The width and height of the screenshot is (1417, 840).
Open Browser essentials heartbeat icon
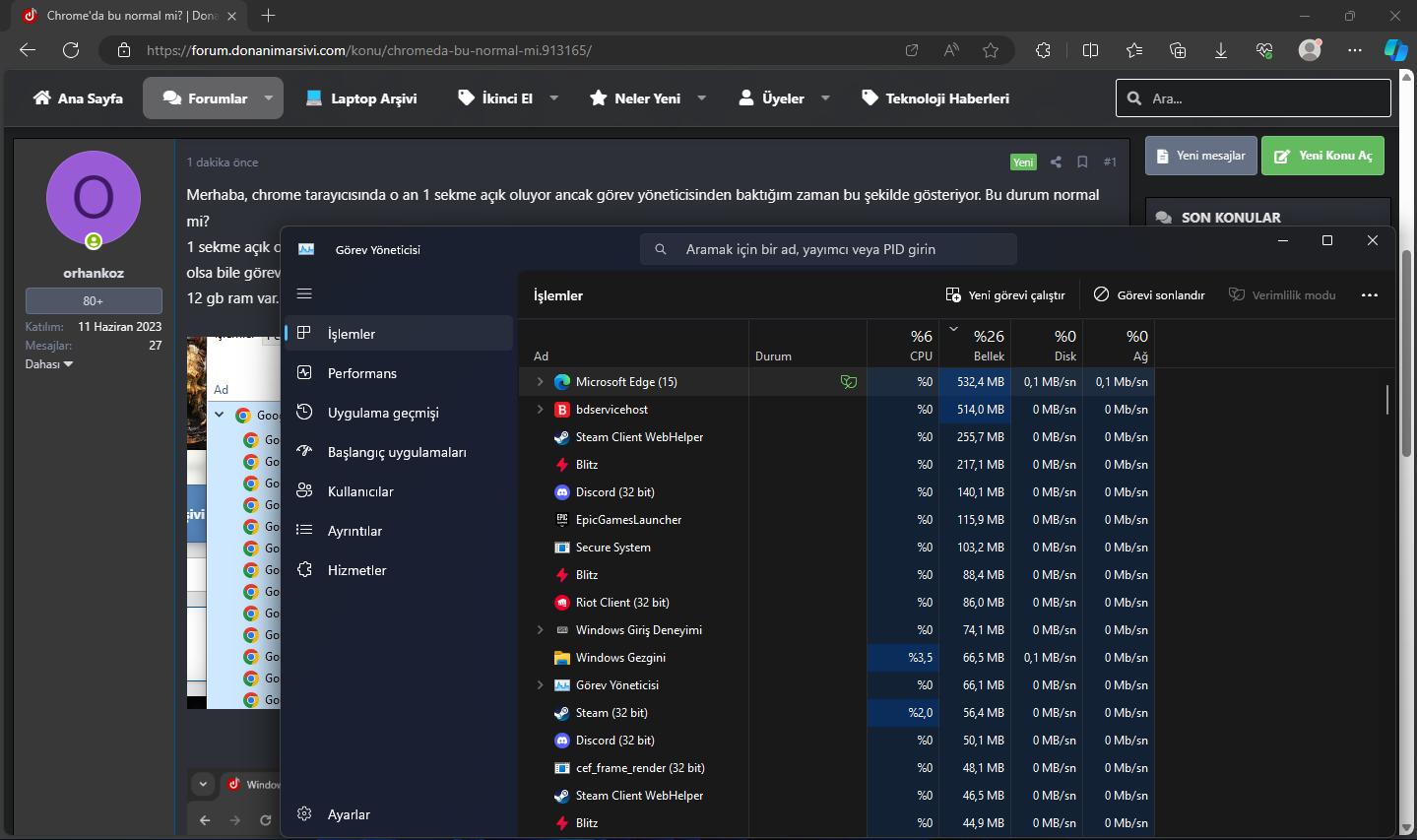tap(1264, 50)
